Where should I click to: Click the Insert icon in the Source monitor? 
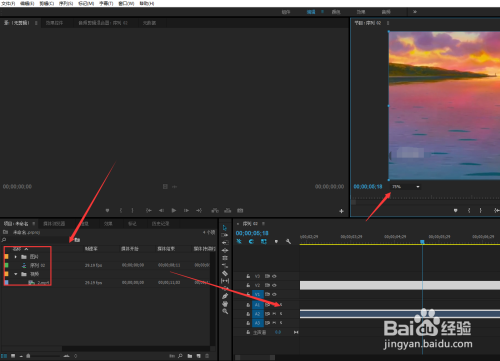[215, 210]
